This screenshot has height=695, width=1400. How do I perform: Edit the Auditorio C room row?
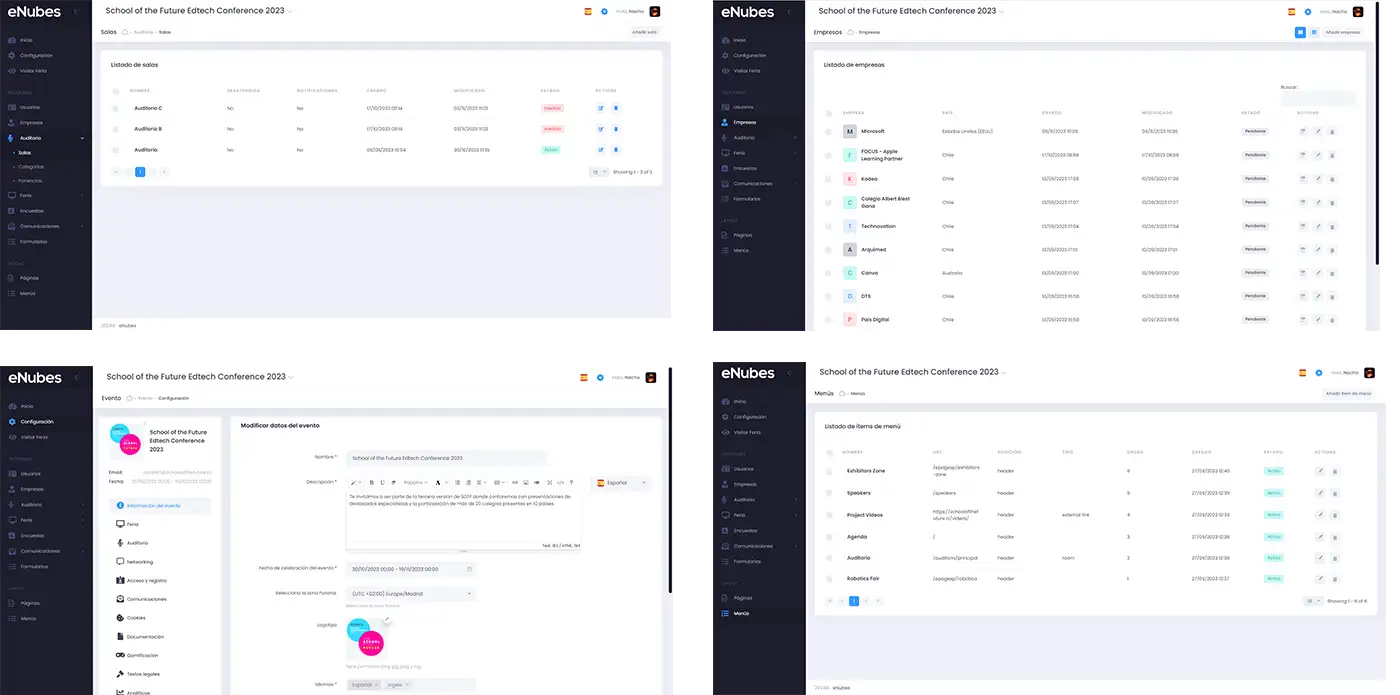point(601,108)
